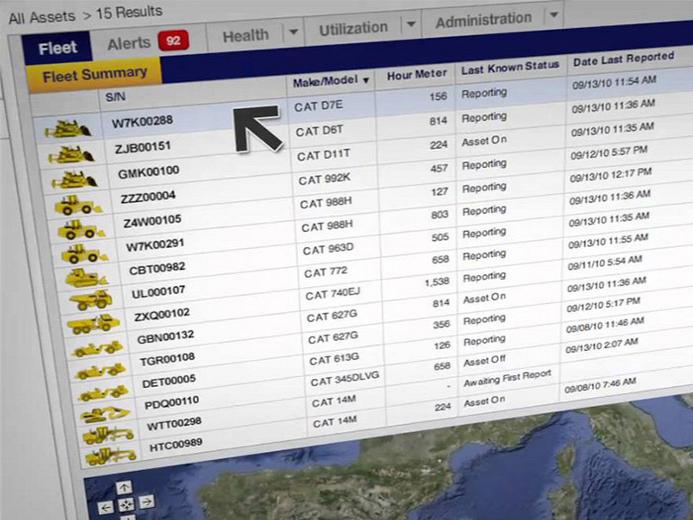Screen dimensions: 693x520
Task: Select serial number UL000107
Action: click(x=158, y=292)
